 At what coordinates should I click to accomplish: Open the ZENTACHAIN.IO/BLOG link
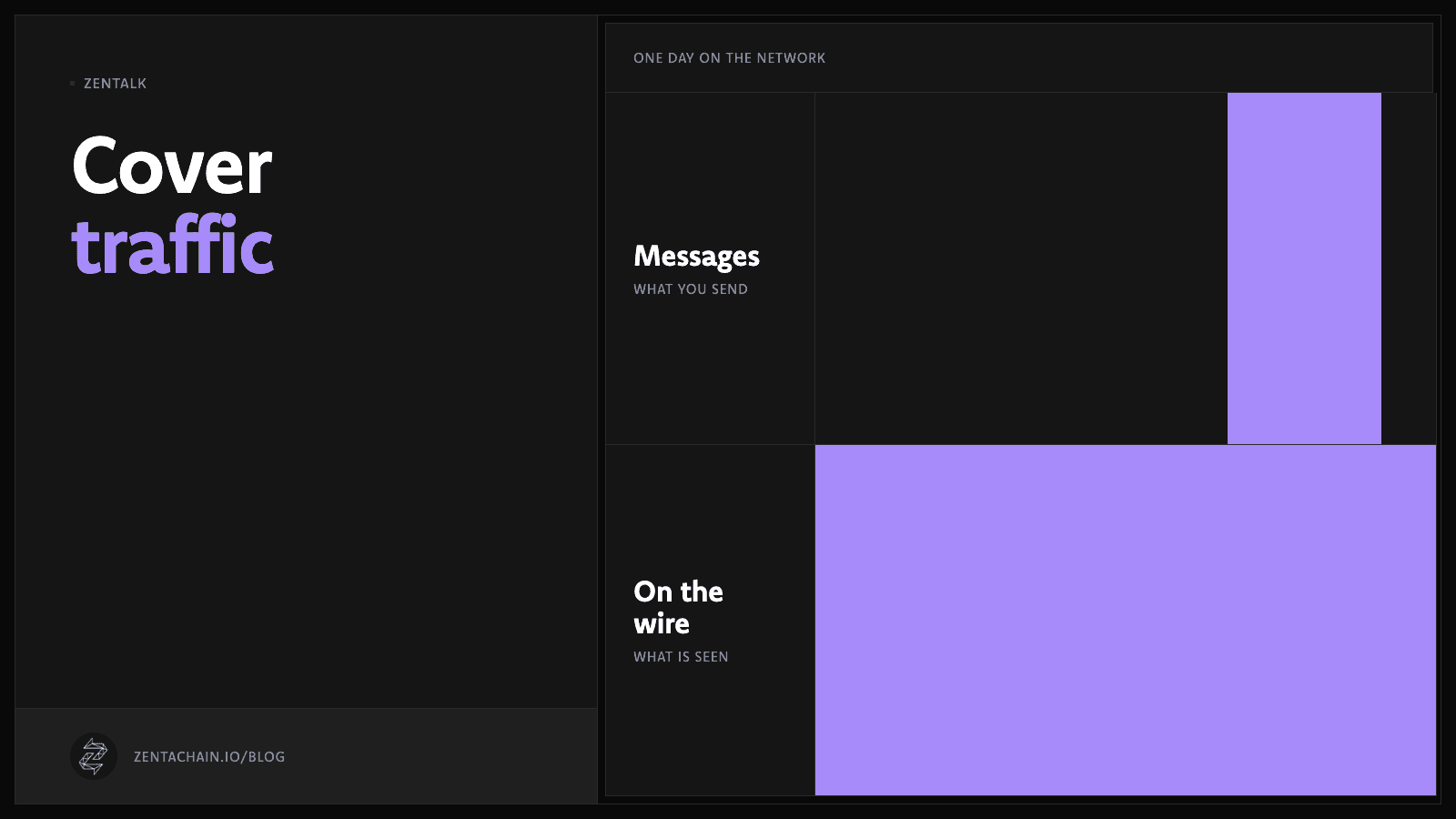[x=209, y=757]
